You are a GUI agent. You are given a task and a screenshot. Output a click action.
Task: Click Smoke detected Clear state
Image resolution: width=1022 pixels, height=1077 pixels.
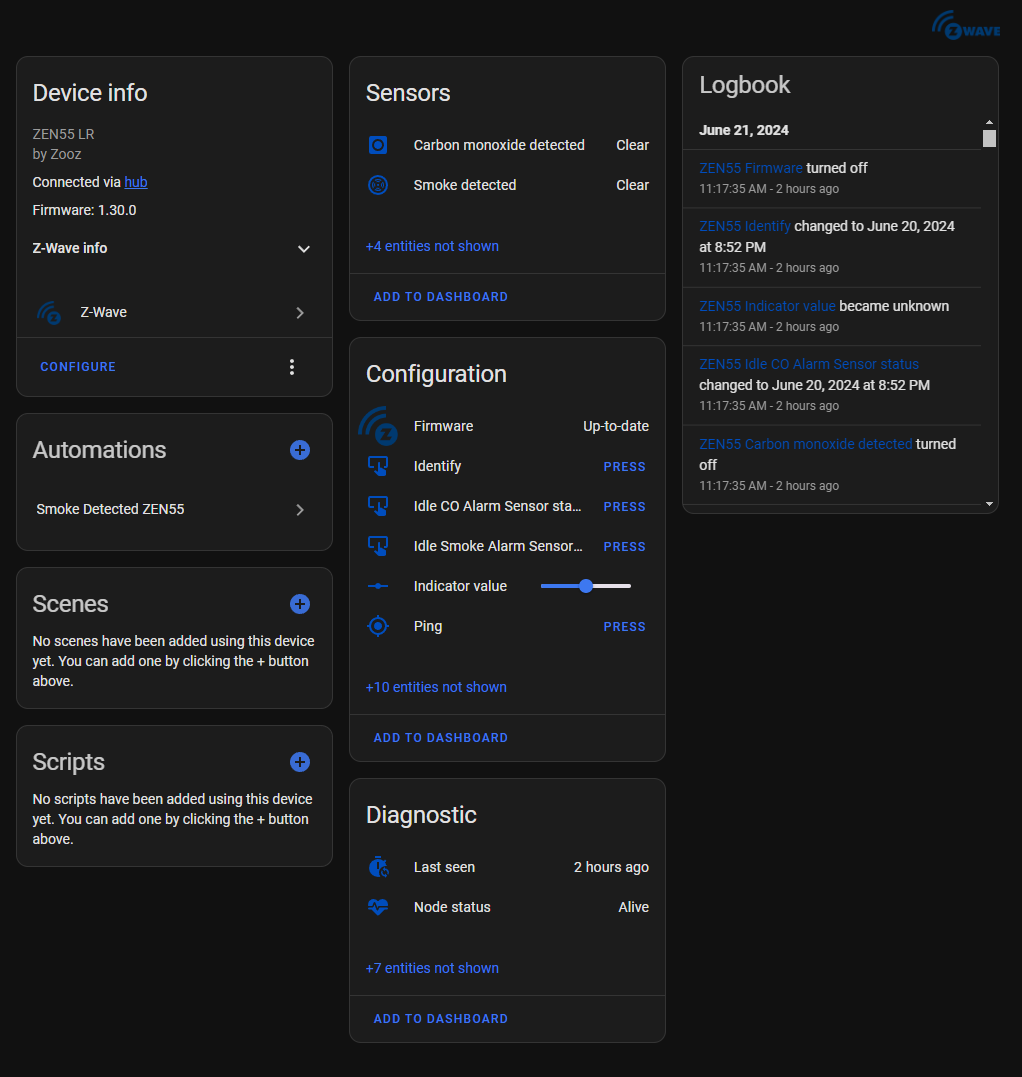click(x=633, y=185)
